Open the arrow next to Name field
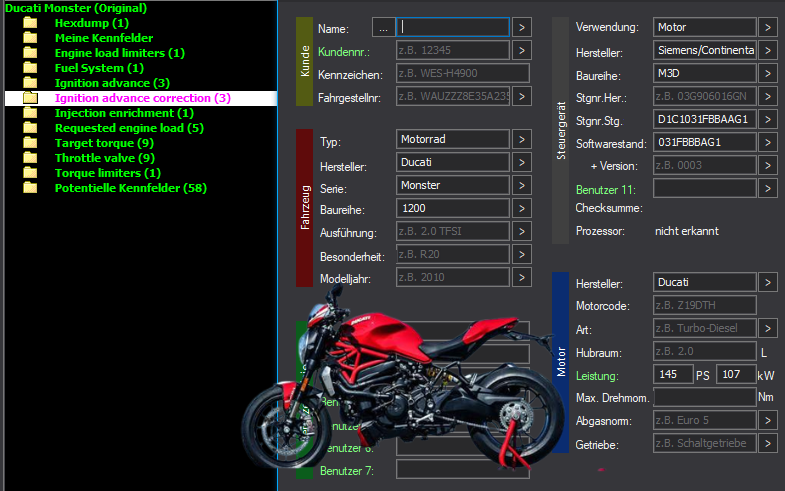Image resolution: width=785 pixels, height=491 pixels. 522,28
